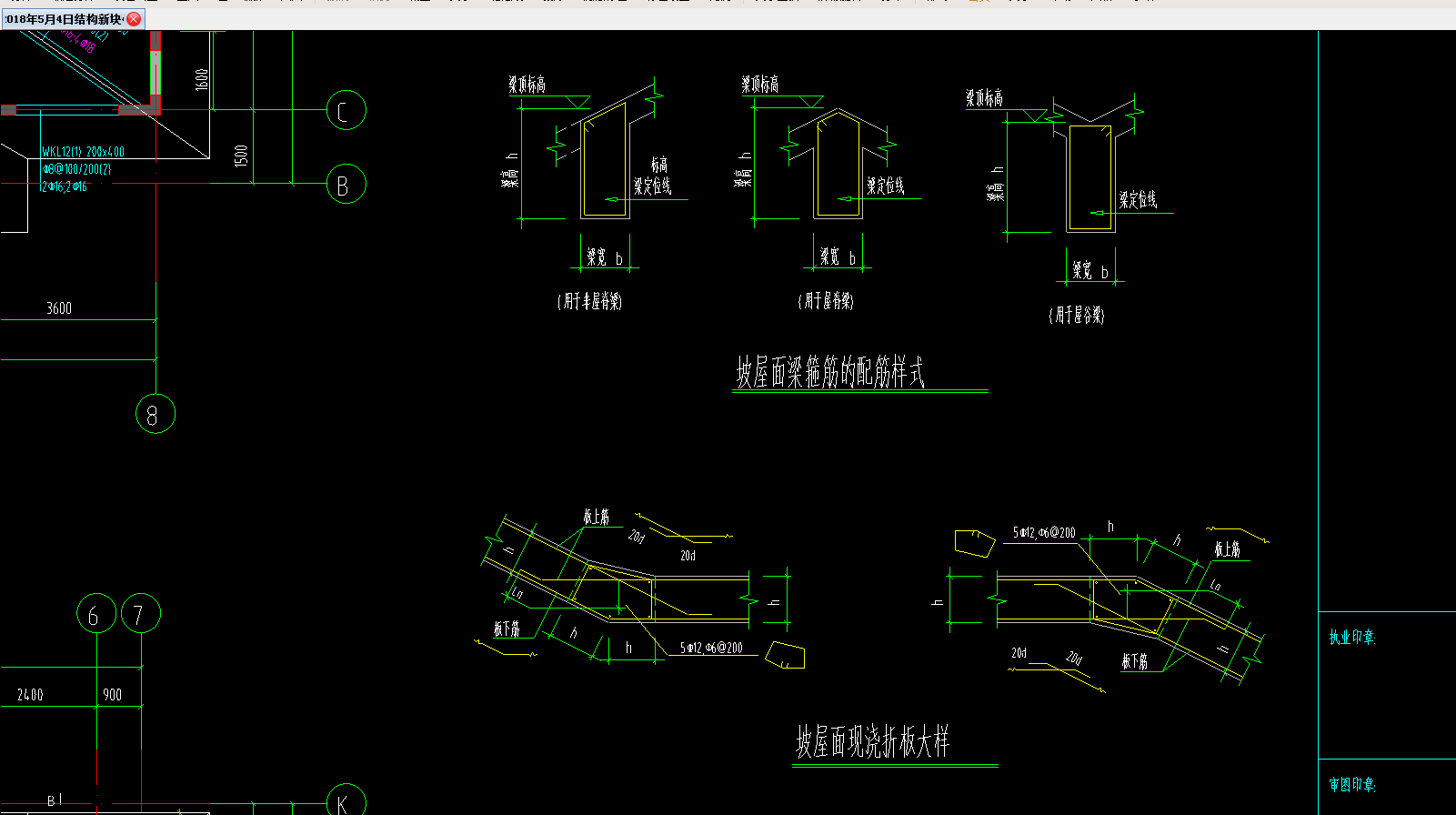Click the 2400 dimension text

(x=30, y=695)
